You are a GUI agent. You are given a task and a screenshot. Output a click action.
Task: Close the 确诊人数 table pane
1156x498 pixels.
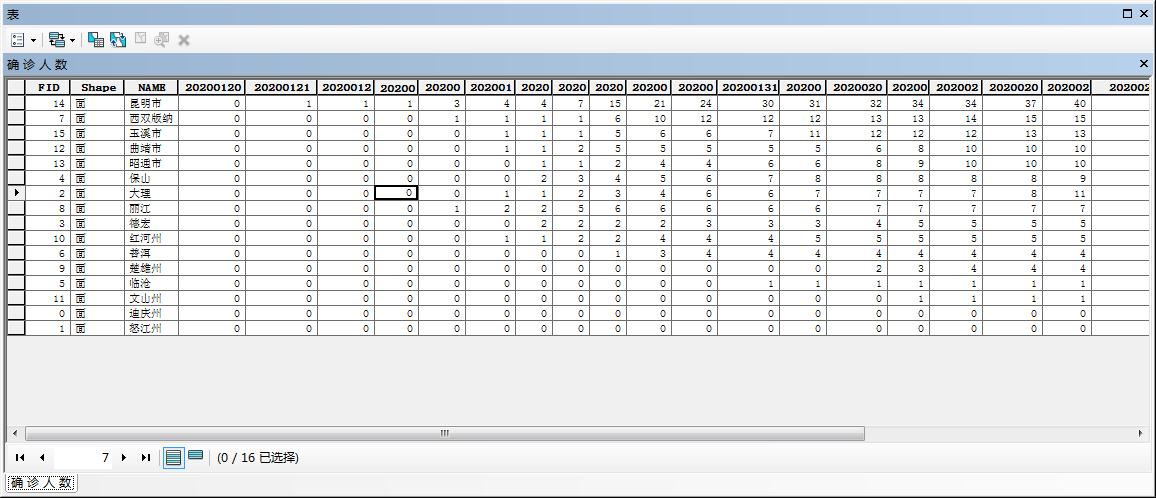pyautogui.click(x=1144, y=64)
